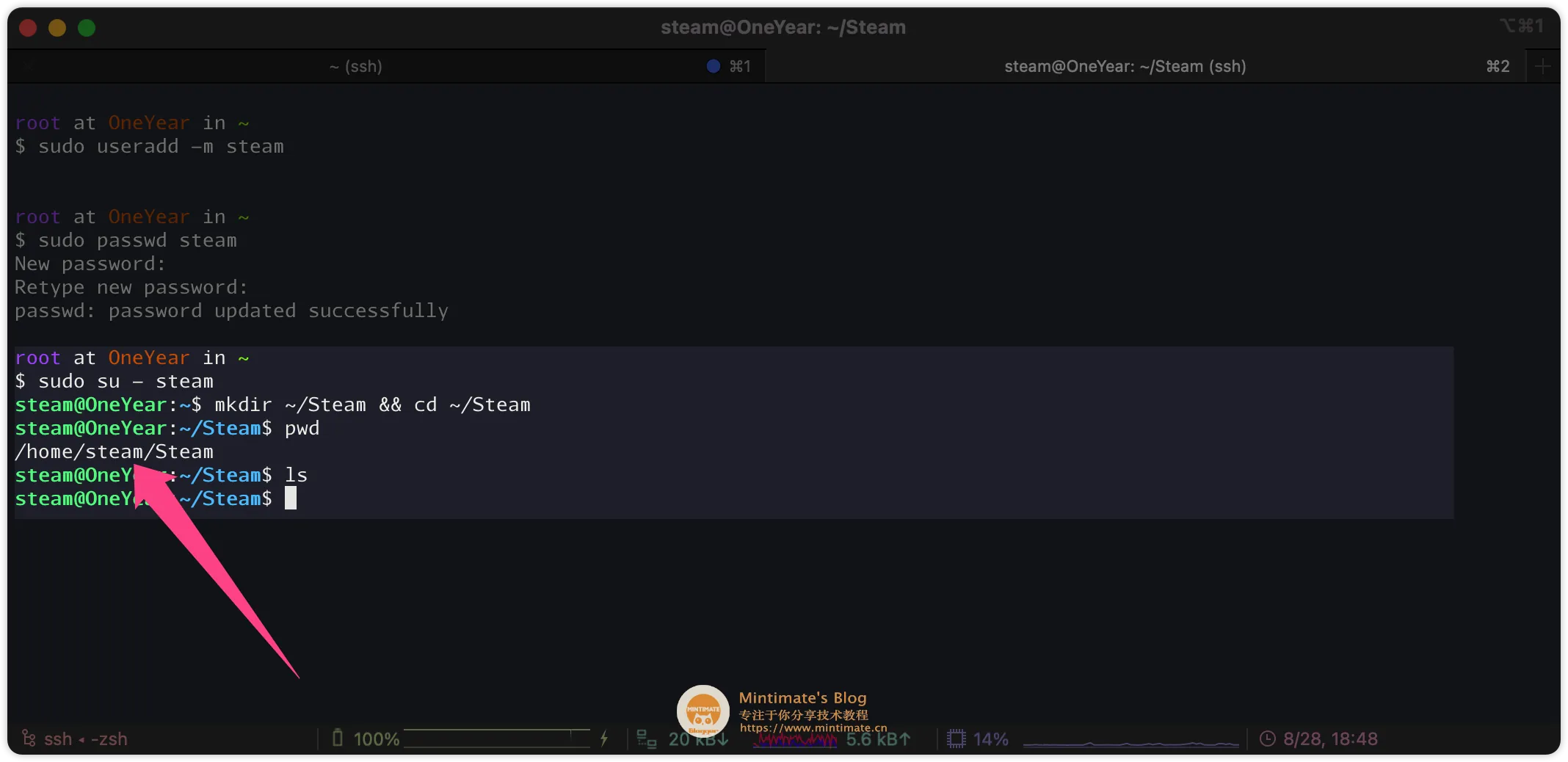Click the new tab plus button
The image size is (1568, 762).
coord(1542,66)
